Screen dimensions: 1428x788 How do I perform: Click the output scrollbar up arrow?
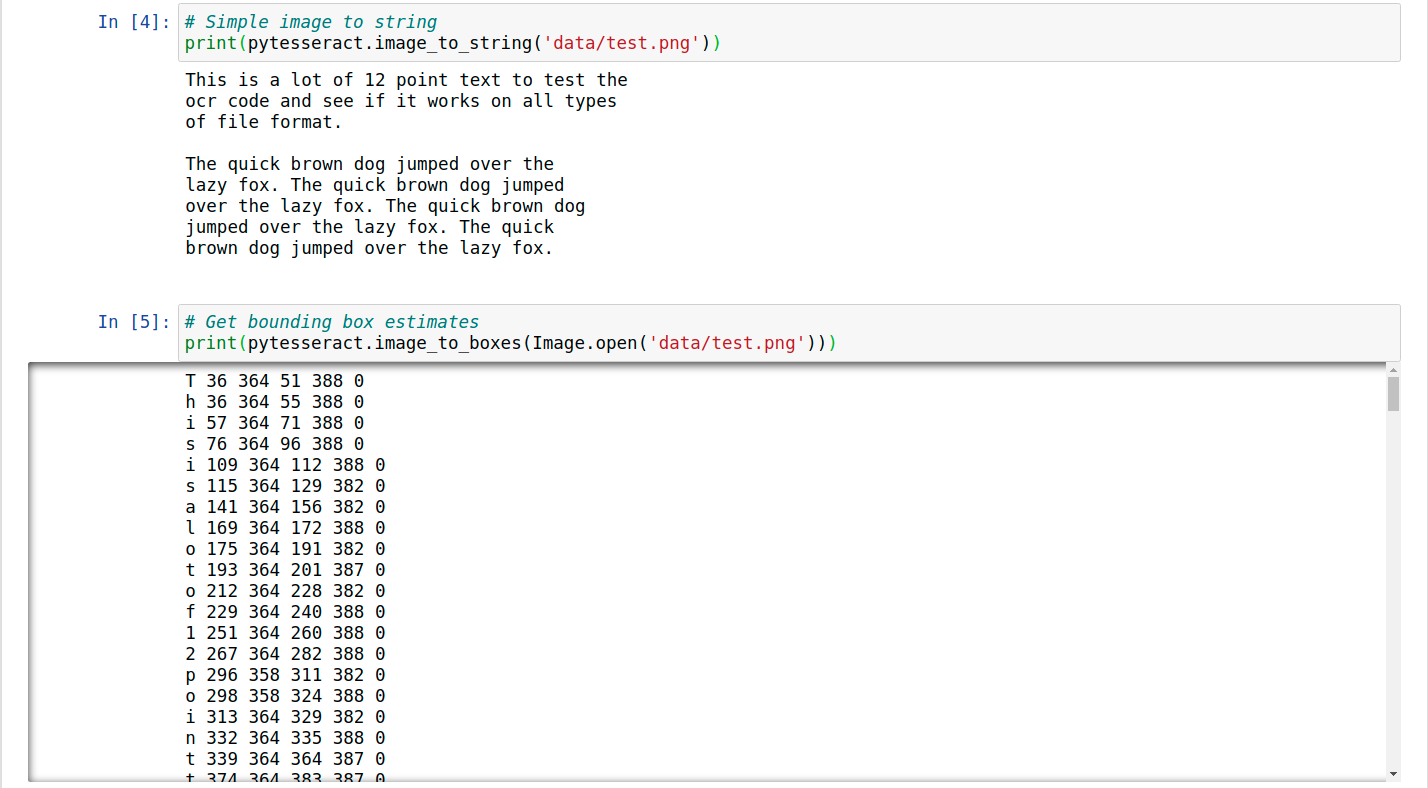click(1394, 369)
